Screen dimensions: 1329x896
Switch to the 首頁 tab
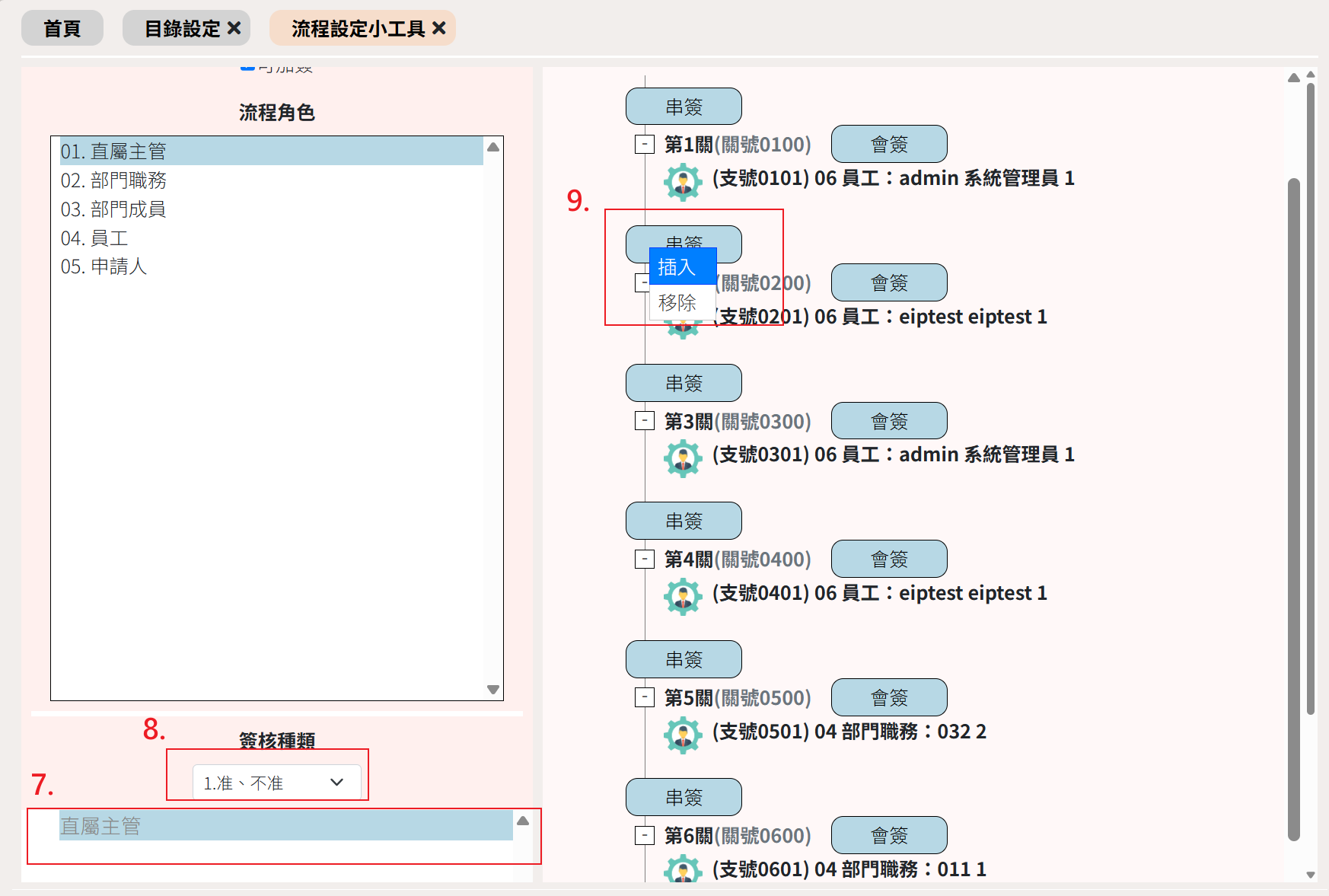tap(62, 28)
